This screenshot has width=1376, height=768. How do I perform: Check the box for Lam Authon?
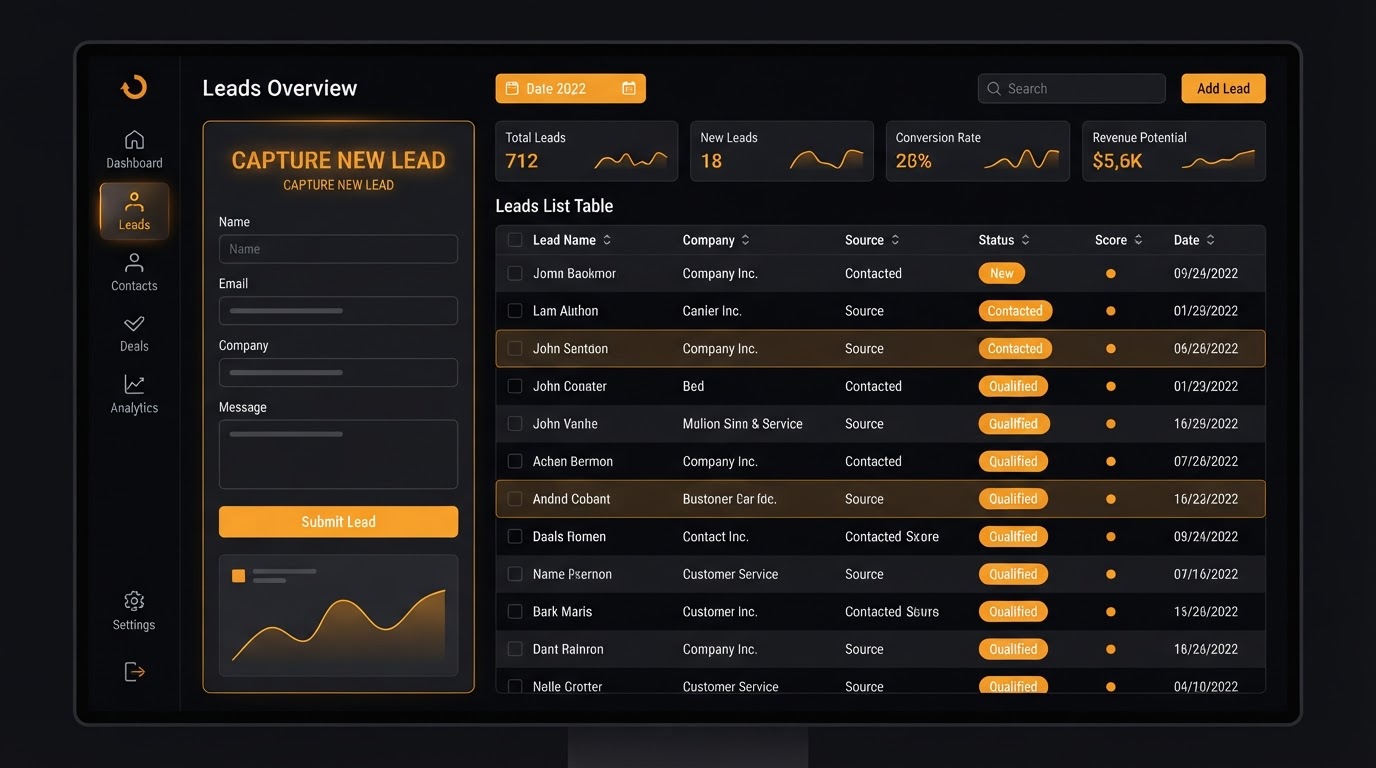point(515,311)
